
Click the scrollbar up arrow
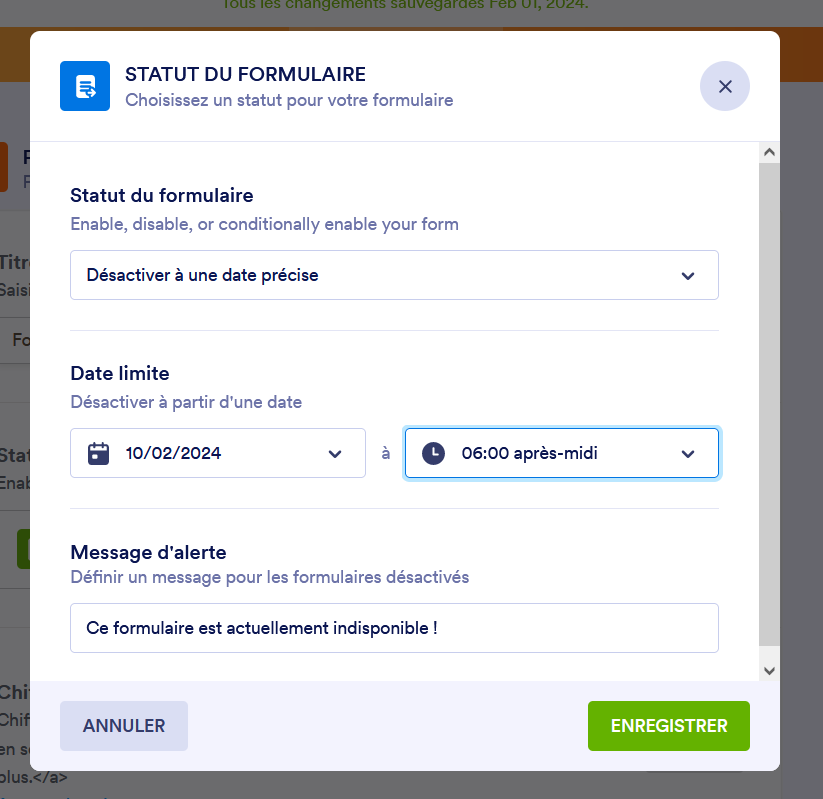[x=768, y=153]
